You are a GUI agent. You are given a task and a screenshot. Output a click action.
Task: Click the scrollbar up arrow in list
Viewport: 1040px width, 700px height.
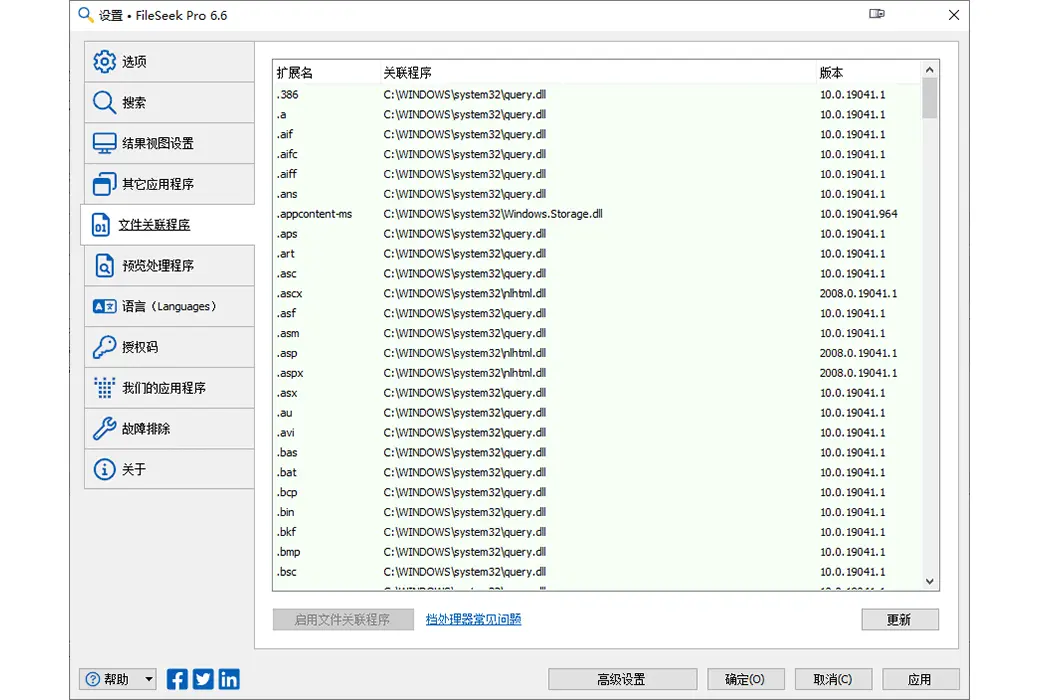[930, 70]
